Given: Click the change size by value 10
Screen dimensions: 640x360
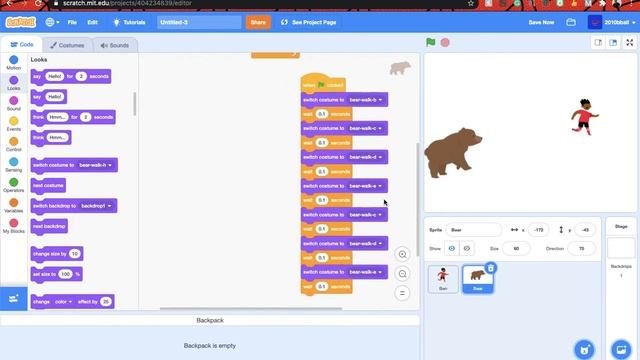Looking at the screenshot, I should 74,254.
